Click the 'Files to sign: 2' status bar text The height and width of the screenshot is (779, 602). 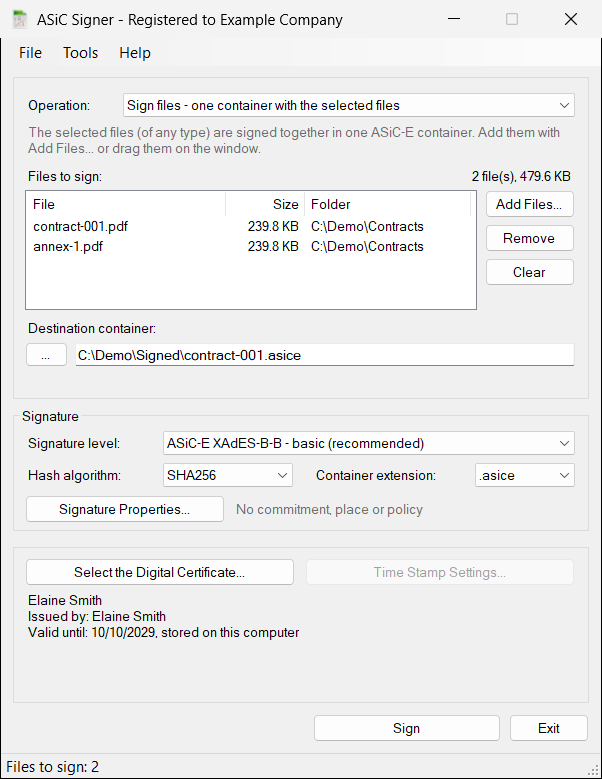coord(53,767)
